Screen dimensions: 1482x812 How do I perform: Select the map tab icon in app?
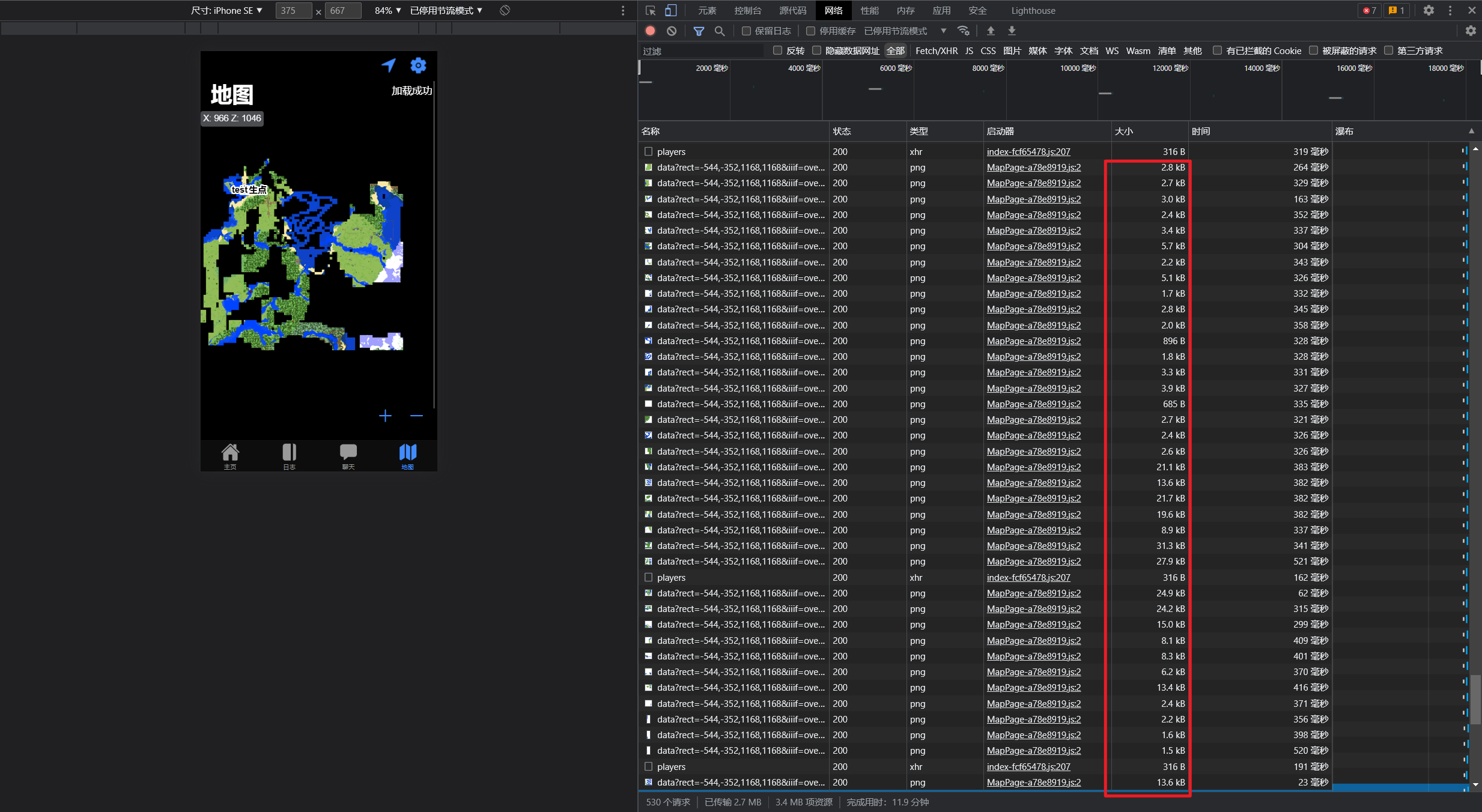(x=408, y=456)
